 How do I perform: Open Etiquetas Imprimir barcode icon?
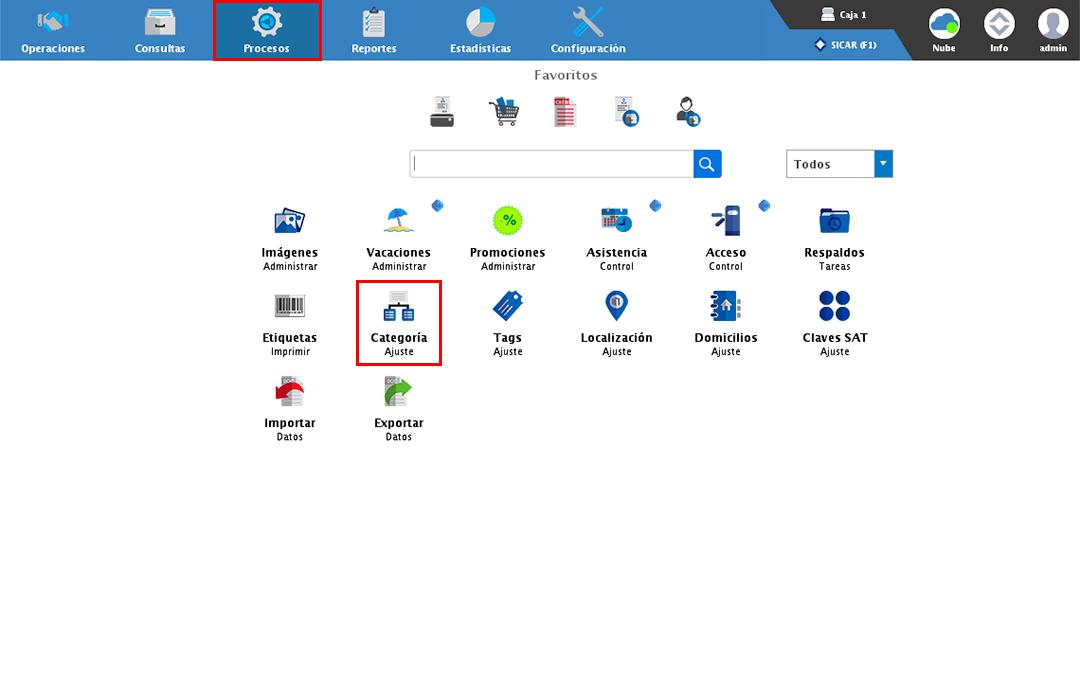[289, 306]
